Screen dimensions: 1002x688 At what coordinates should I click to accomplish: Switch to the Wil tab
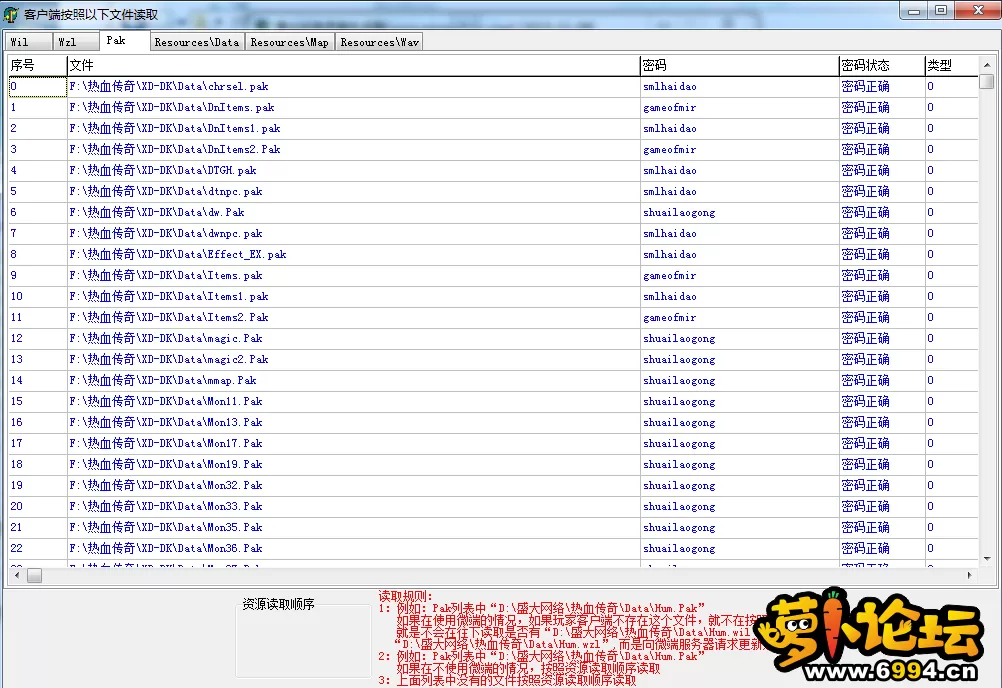[28, 42]
